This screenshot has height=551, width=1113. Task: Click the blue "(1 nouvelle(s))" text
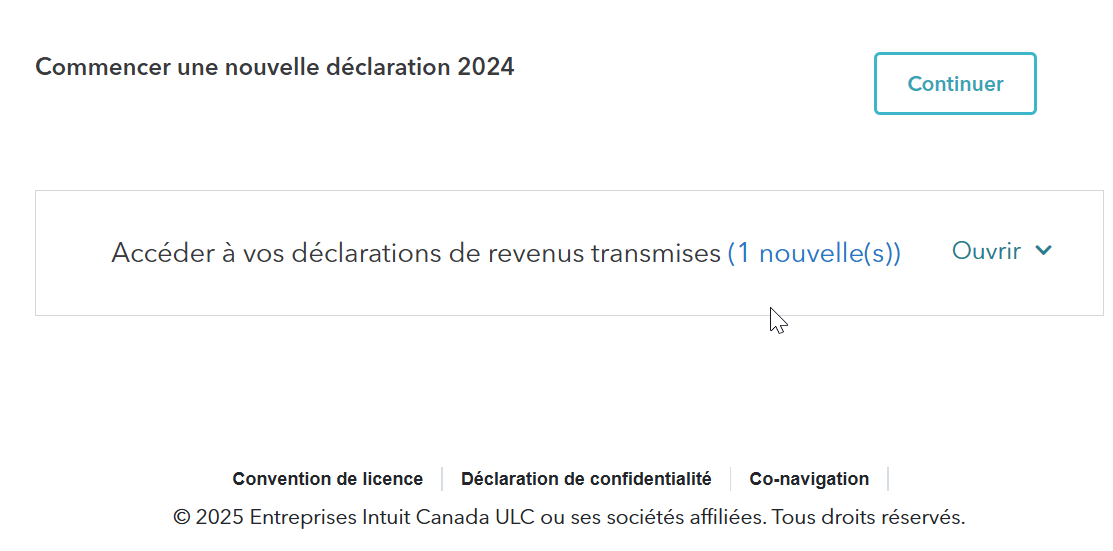814,254
